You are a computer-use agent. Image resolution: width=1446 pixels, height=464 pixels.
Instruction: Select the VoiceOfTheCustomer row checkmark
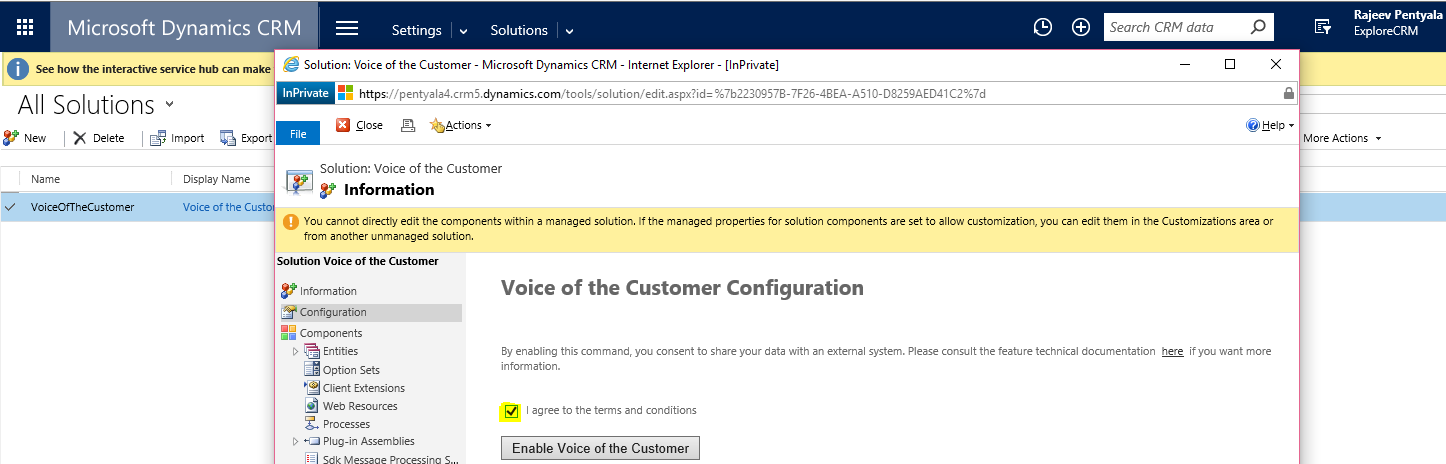[x=10, y=207]
